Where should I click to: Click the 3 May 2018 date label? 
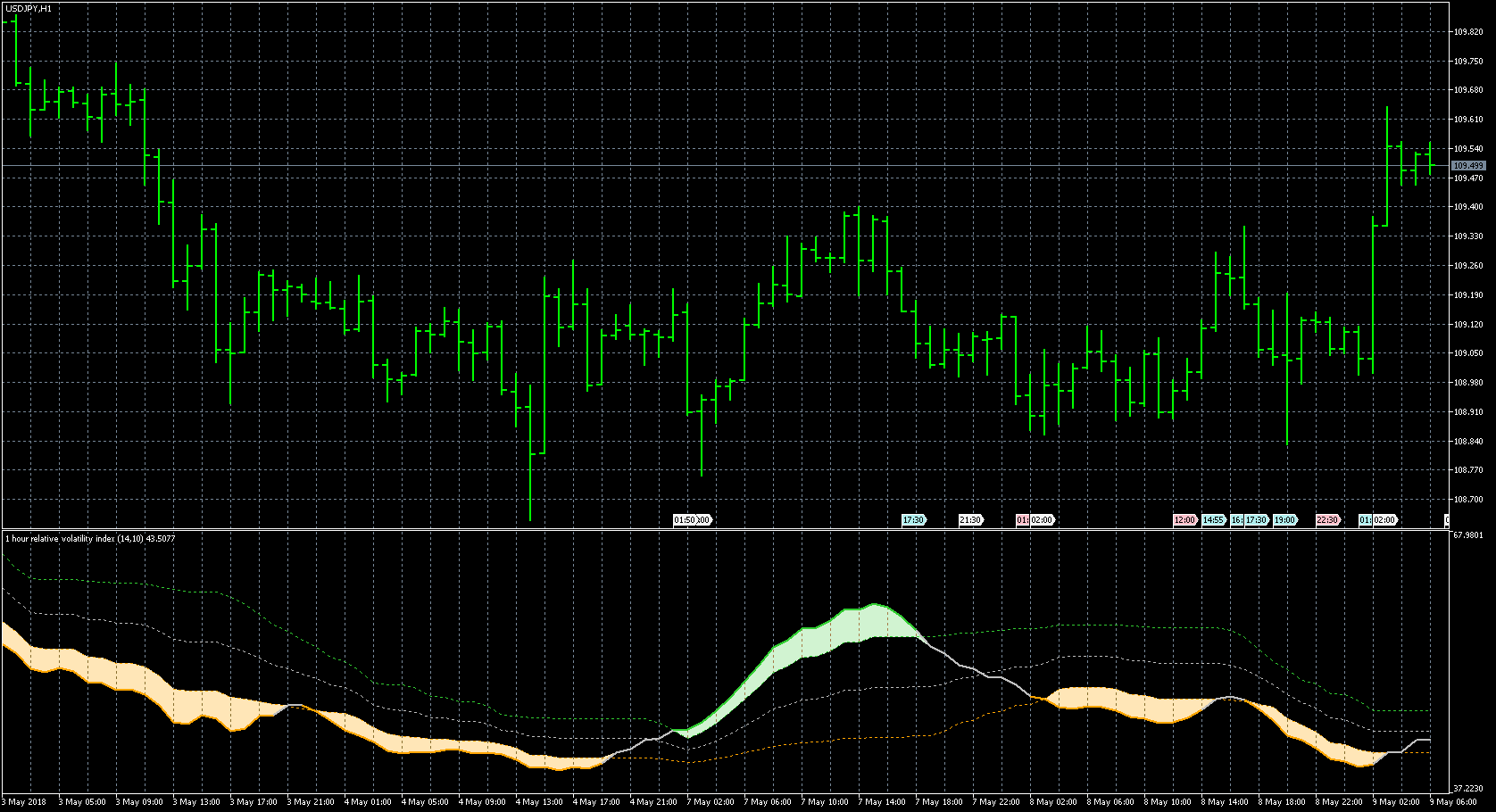(x=25, y=802)
